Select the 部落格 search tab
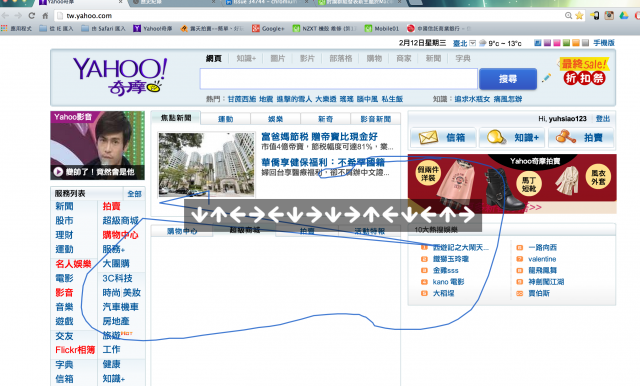The width and height of the screenshot is (640, 386). [341, 58]
